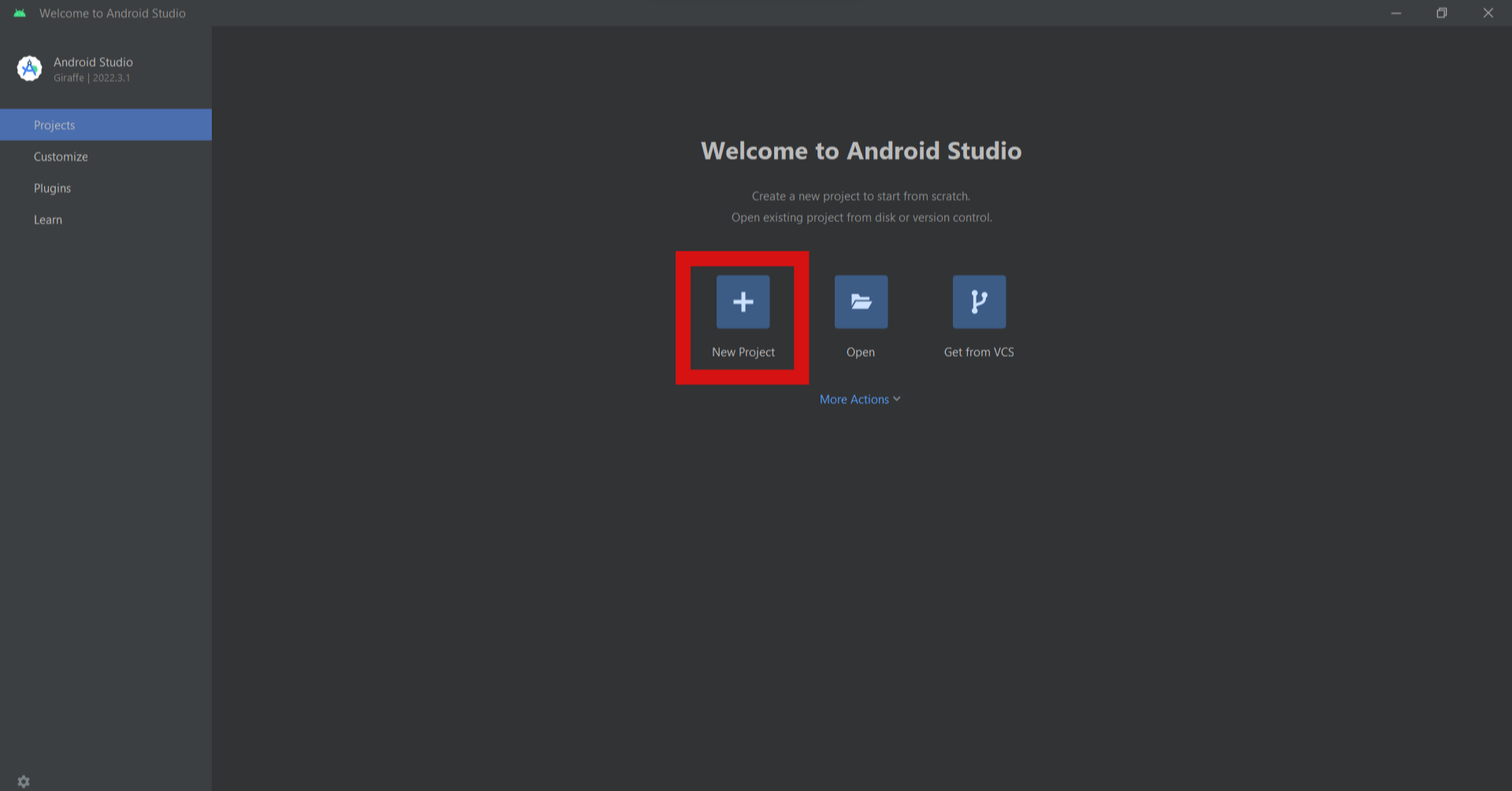The image size is (1512, 791).
Task: Click the New Project text label
Action: [x=743, y=352]
